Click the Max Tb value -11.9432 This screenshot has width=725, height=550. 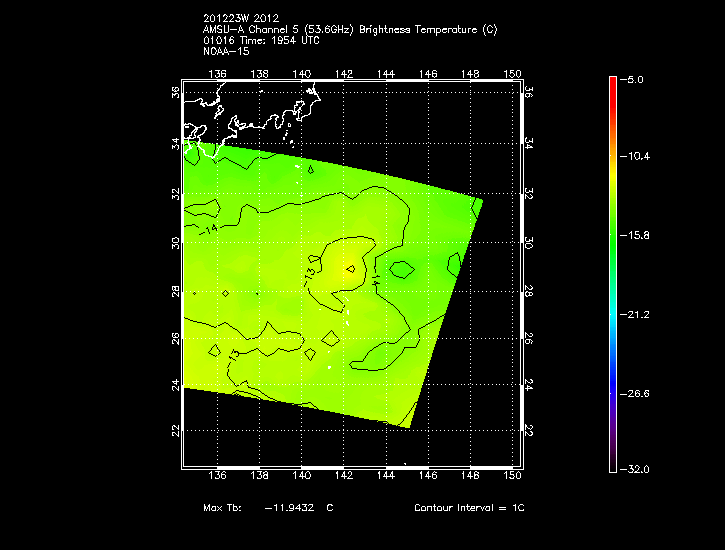tap(289, 508)
